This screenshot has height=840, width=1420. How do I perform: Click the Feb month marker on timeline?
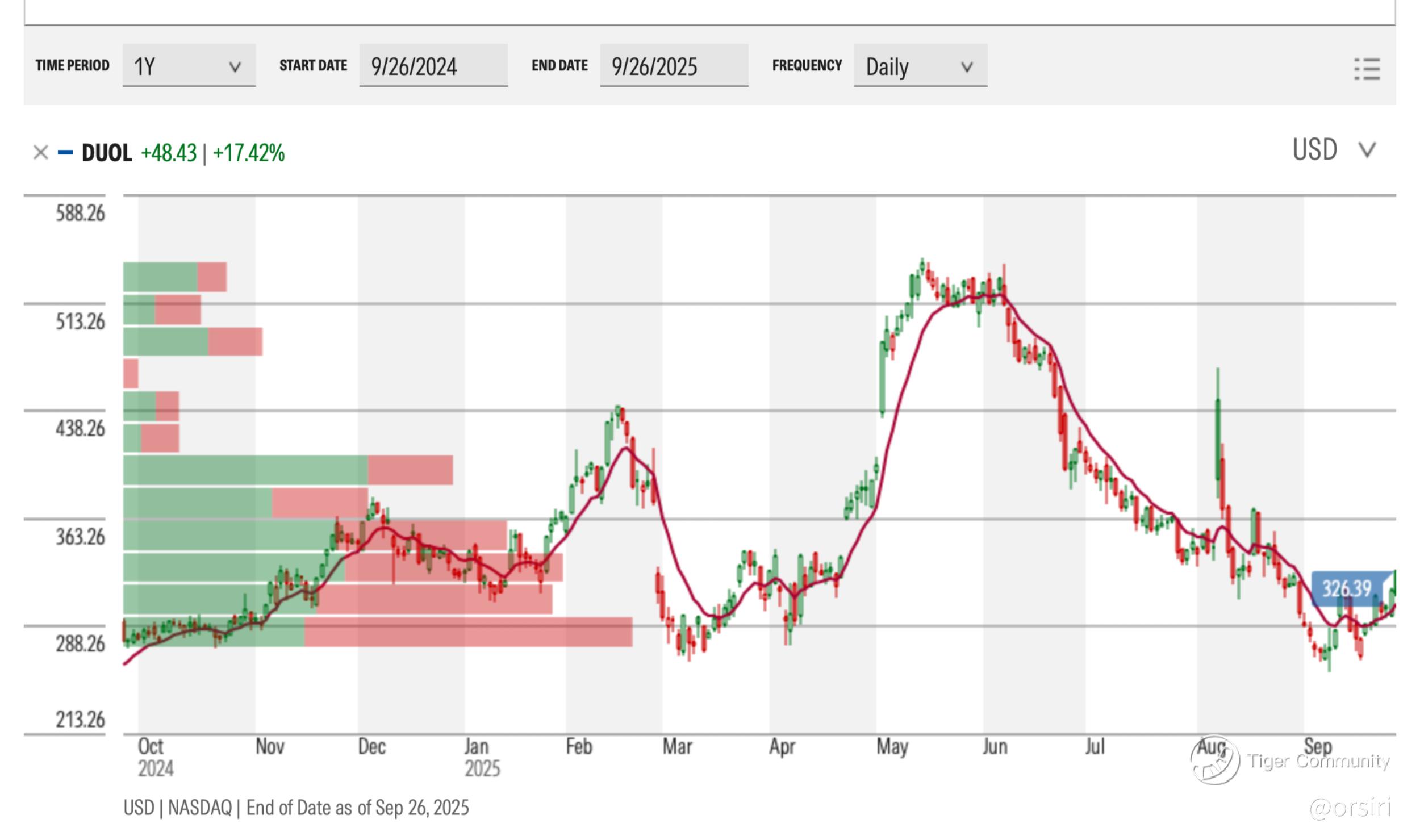pyautogui.click(x=578, y=746)
